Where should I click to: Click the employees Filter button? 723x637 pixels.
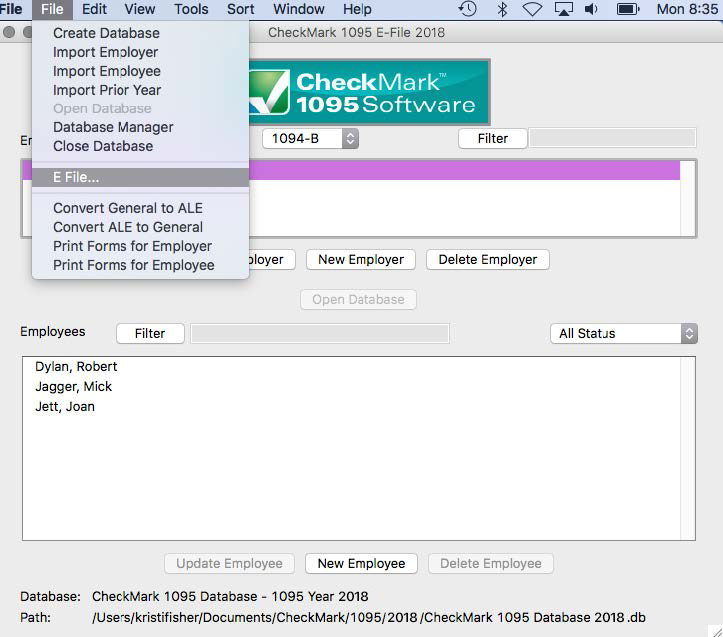150,333
